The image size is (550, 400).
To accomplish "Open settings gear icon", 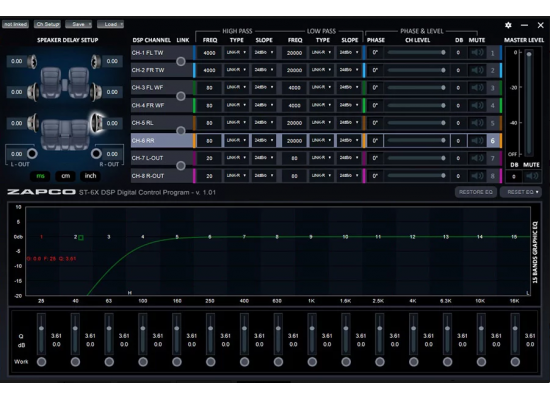I will click(508, 25).
